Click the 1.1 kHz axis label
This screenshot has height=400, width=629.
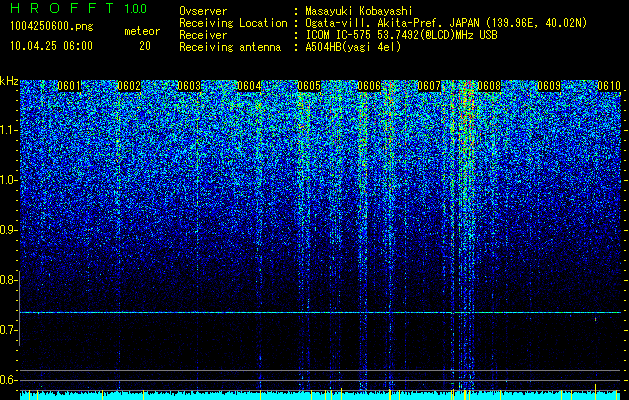pyautogui.click(x=8, y=130)
